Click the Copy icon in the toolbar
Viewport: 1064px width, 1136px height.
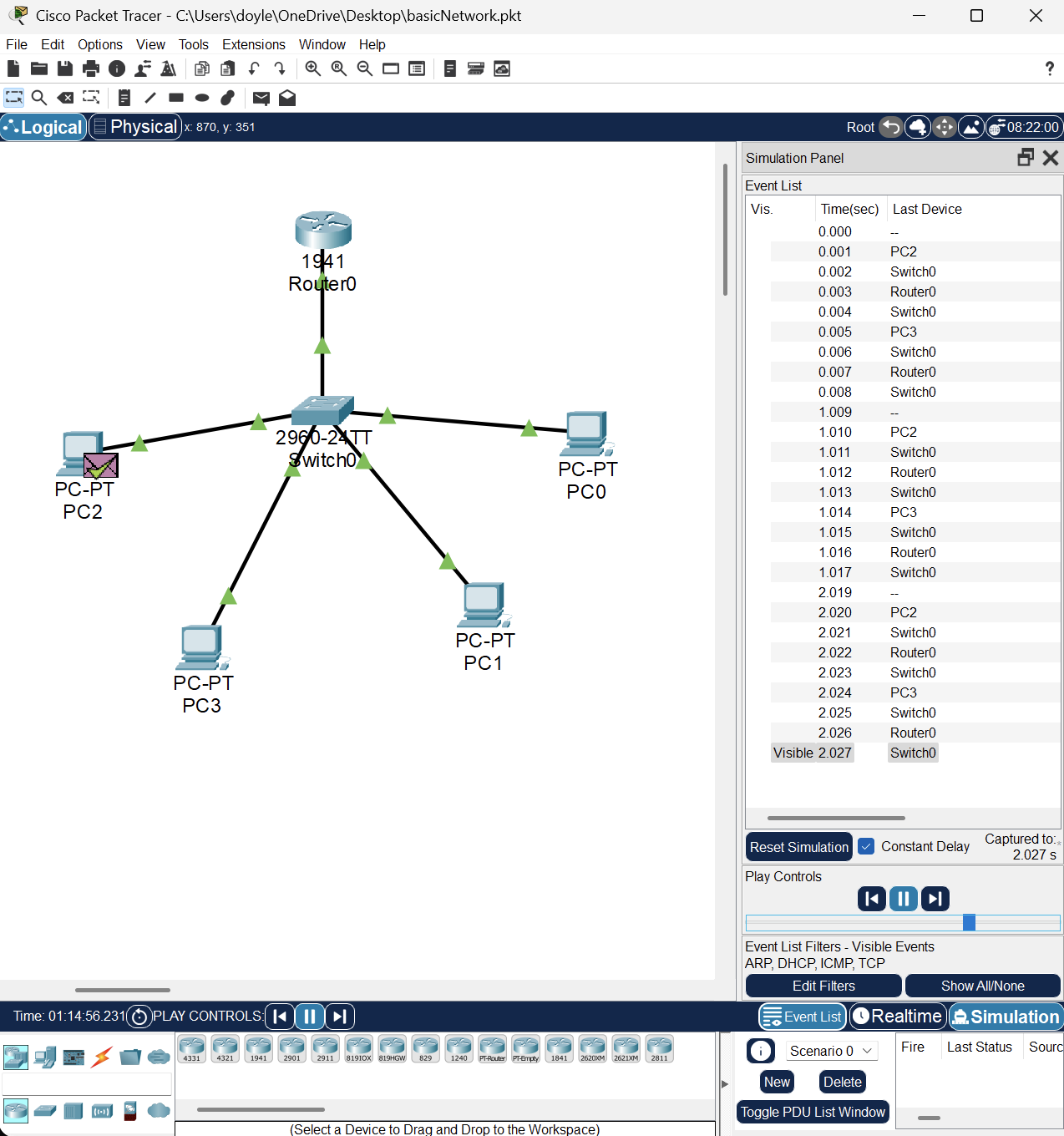tap(202, 68)
